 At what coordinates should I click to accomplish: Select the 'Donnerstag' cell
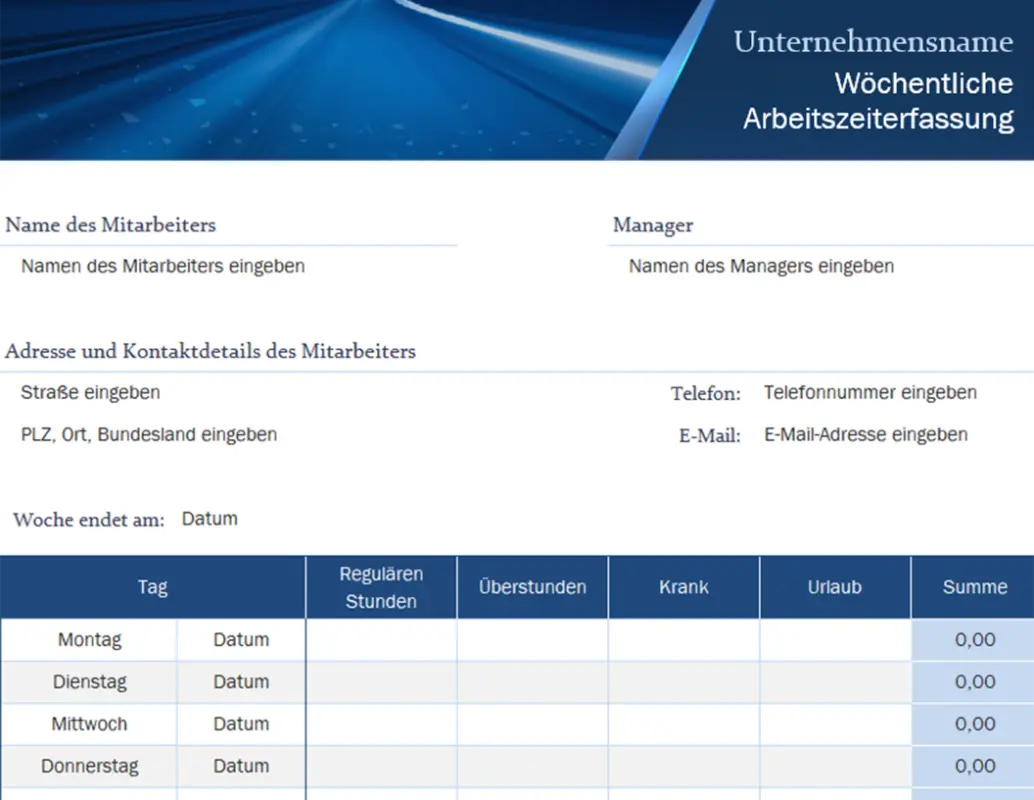click(x=89, y=766)
